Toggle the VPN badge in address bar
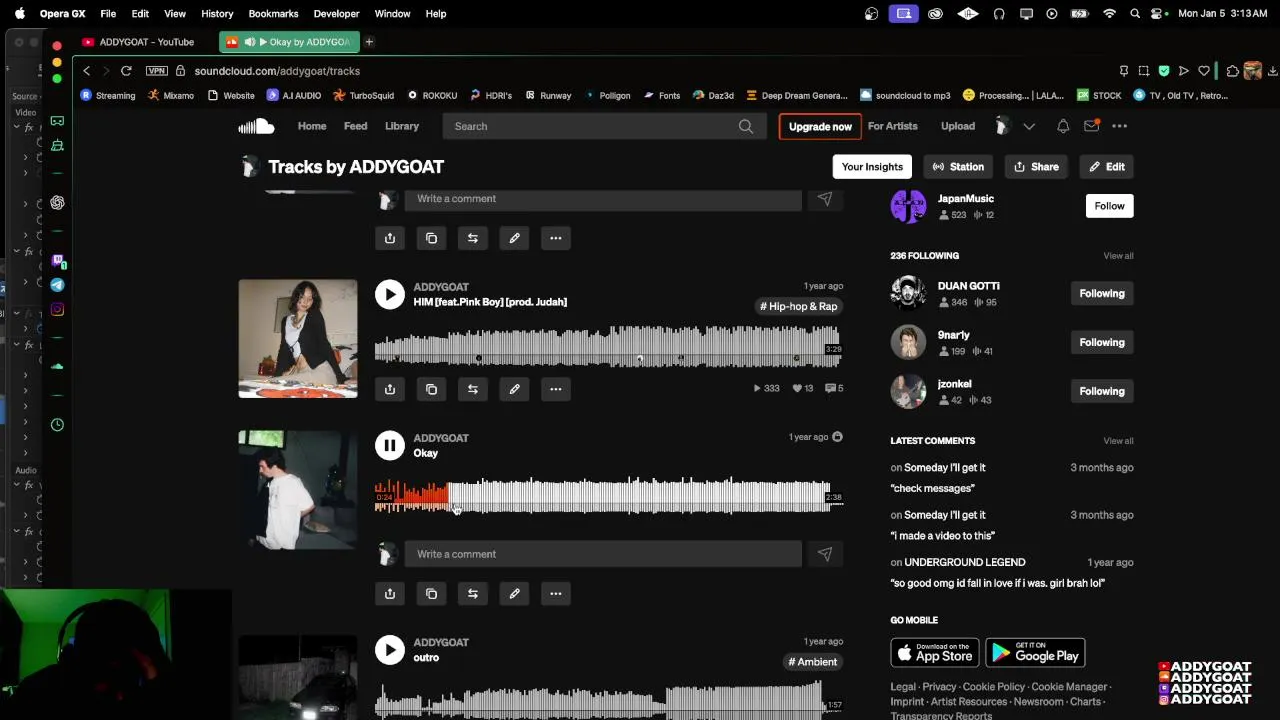 pos(157,71)
